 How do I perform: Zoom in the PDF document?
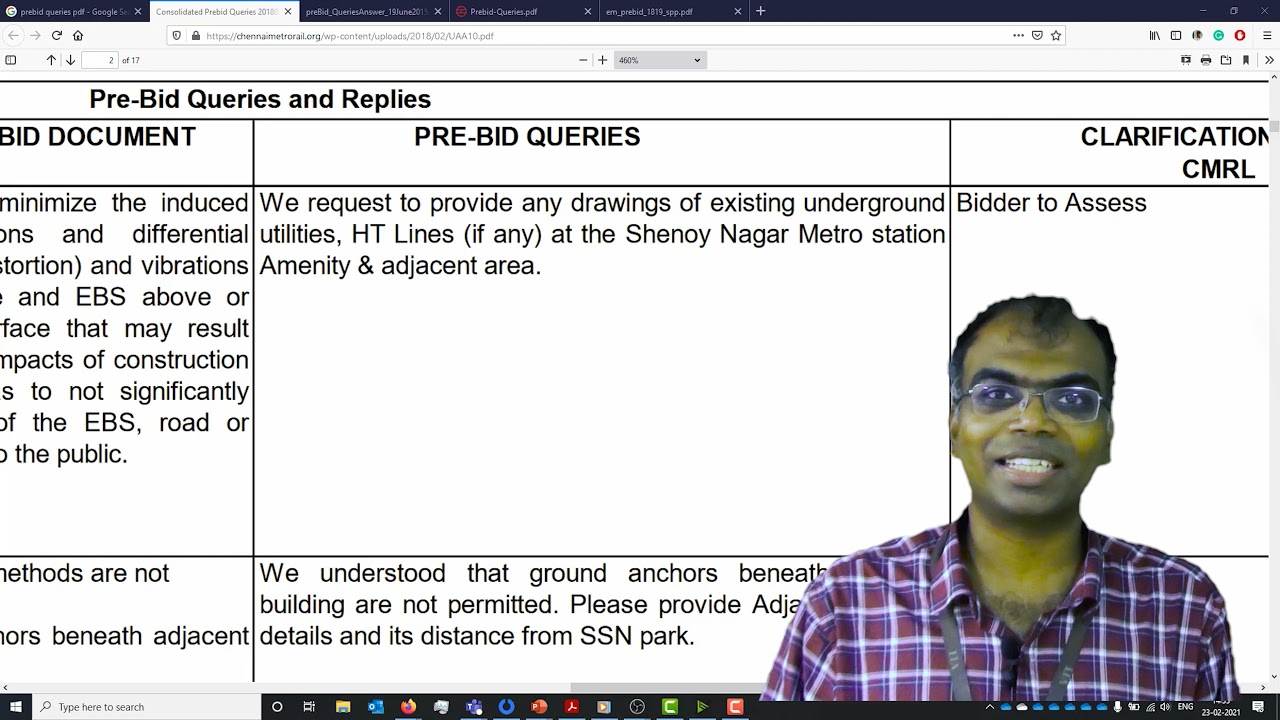pyautogui.click(x=602, y=60)
